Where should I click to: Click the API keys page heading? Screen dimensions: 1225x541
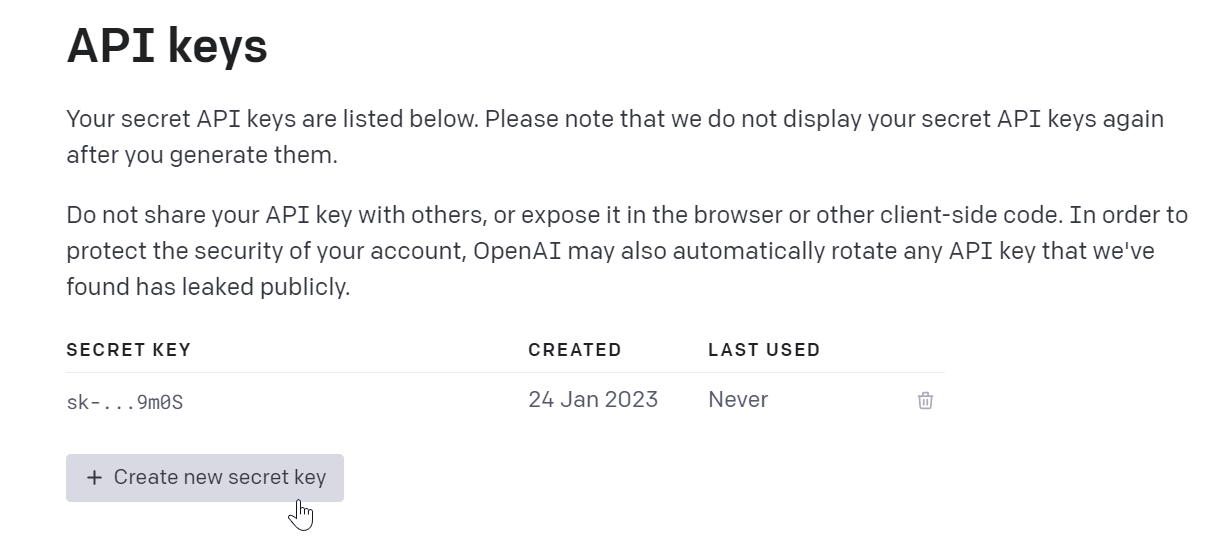pyautogui.click(x=167, y=46)
